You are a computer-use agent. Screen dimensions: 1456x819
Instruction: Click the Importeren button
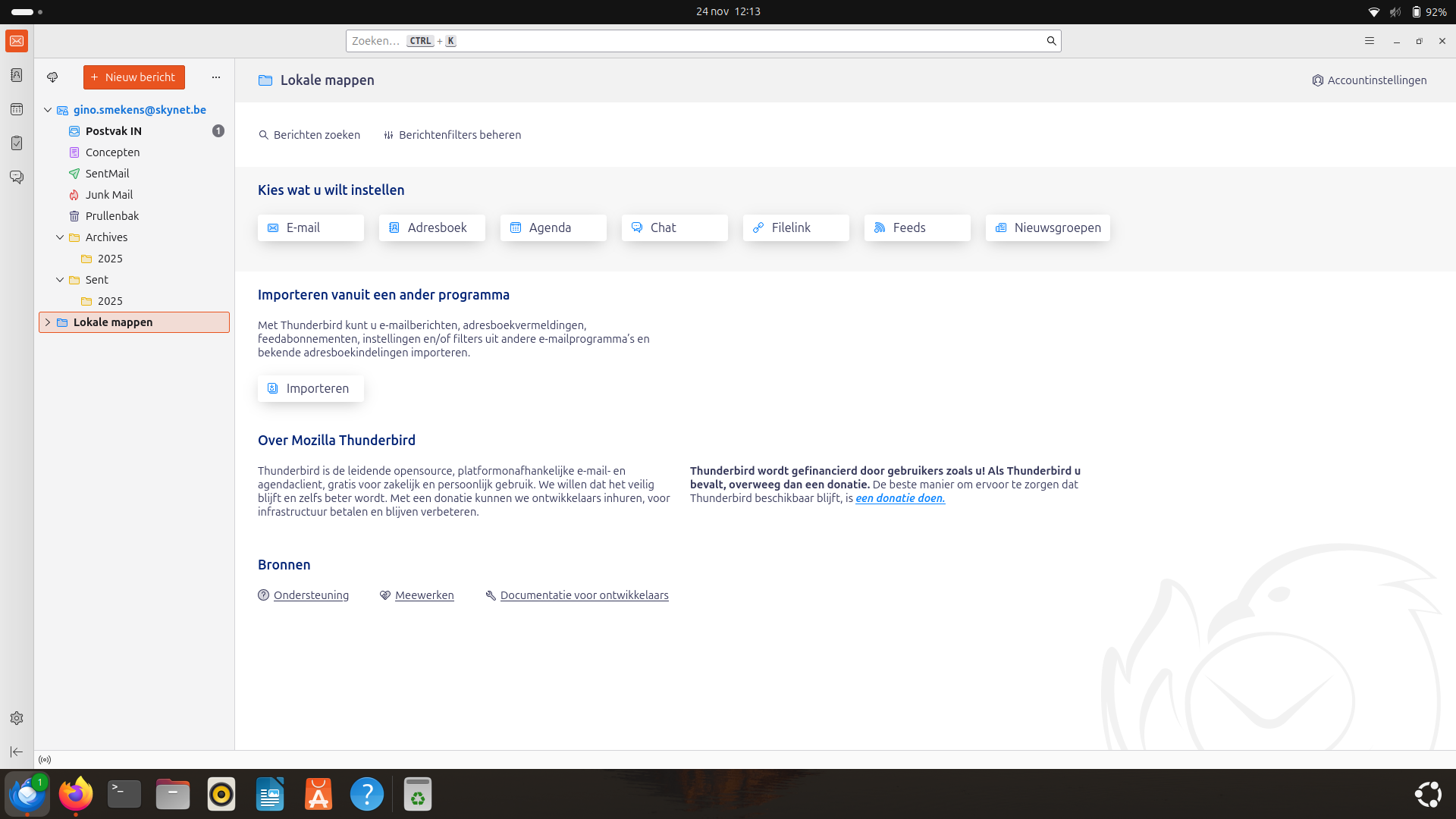310,388
